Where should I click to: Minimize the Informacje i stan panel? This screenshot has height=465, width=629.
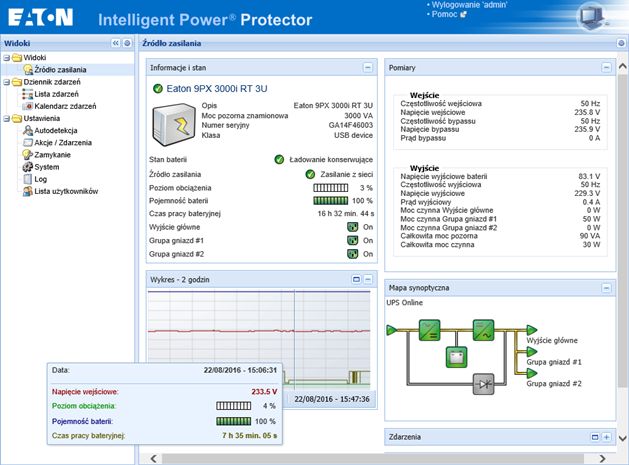pyautogui.click(x=367, y=68)
